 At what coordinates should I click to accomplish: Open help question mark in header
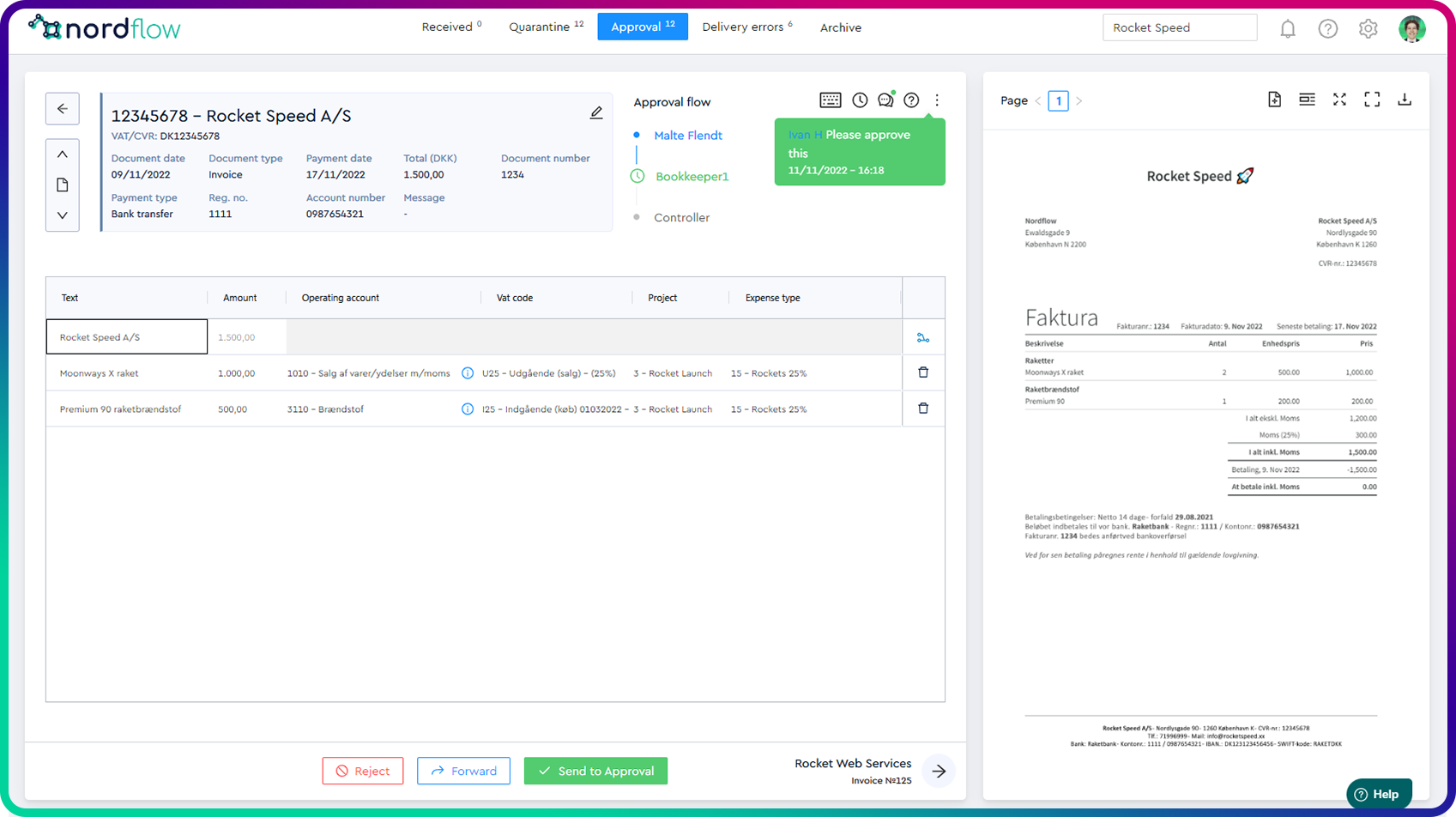pyautogui.click(x=1328, y=28)
